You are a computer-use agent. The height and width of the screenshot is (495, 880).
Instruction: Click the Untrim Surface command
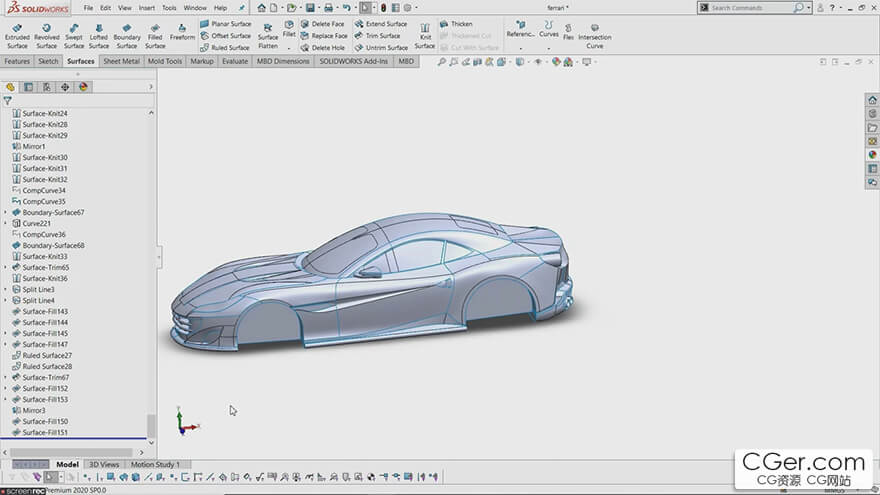click(x=382, y=48)
